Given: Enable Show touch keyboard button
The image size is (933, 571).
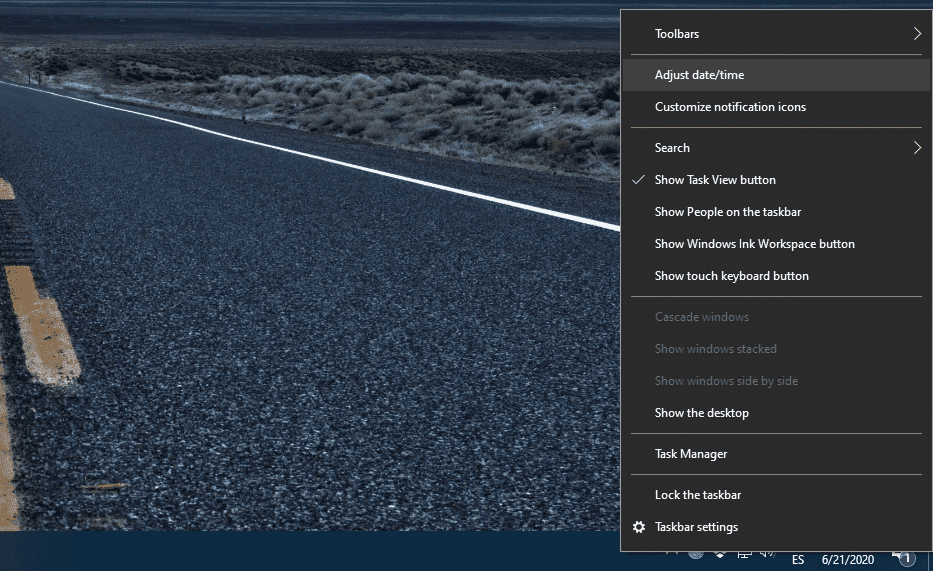Looking at the screenshot, I should point(731,276).
